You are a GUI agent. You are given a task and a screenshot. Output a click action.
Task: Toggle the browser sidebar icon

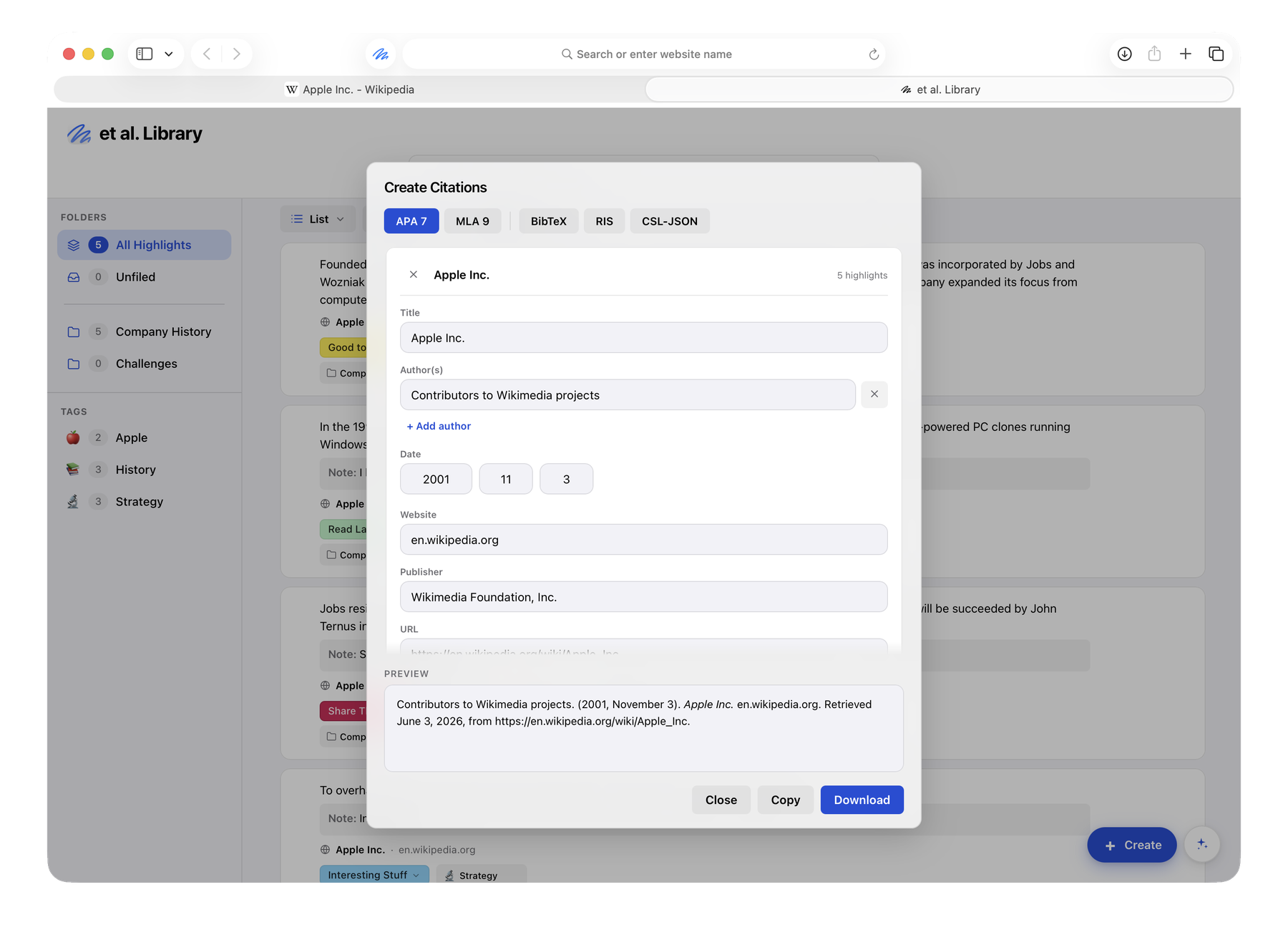[x=145, y=54]
